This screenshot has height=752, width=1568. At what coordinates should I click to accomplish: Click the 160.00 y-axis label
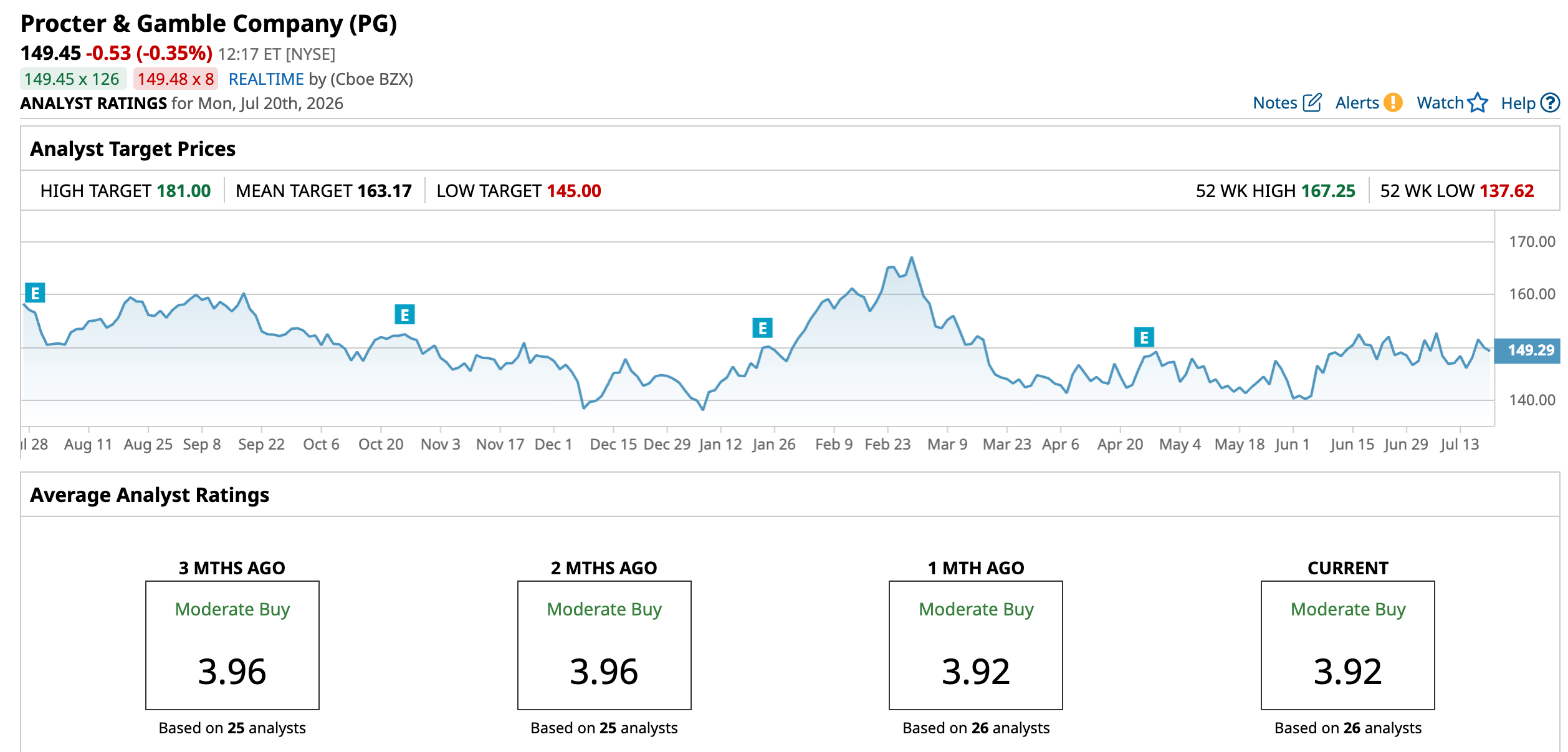[x=1532, y=294]
